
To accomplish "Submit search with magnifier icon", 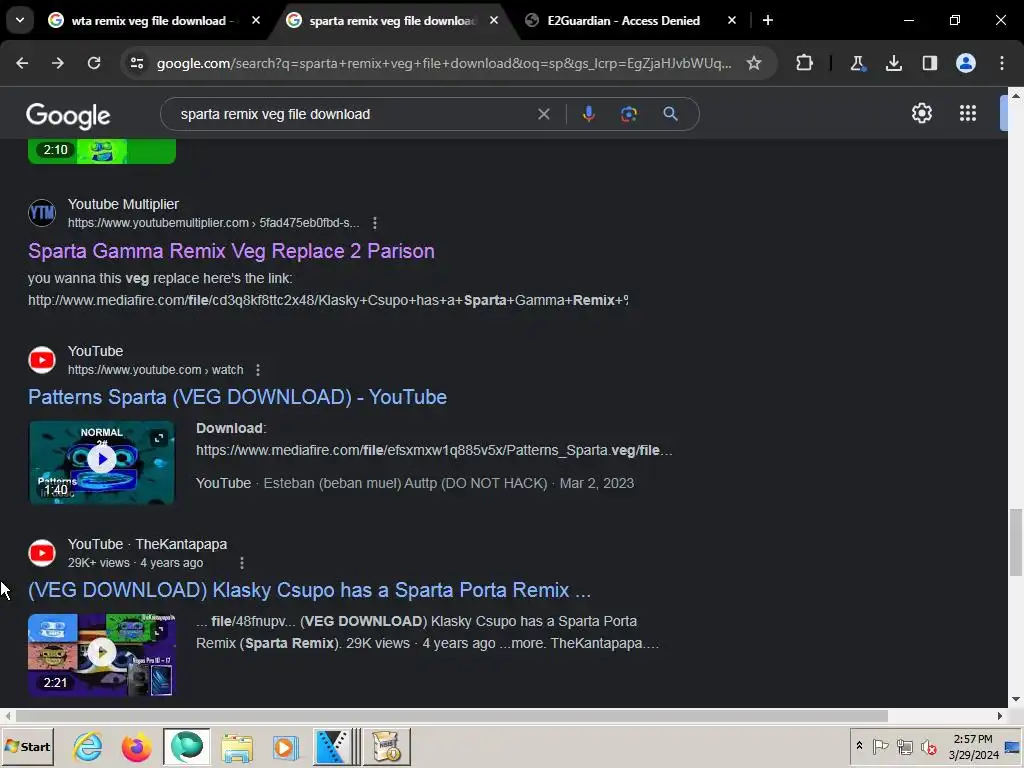I will coord(670,114).
